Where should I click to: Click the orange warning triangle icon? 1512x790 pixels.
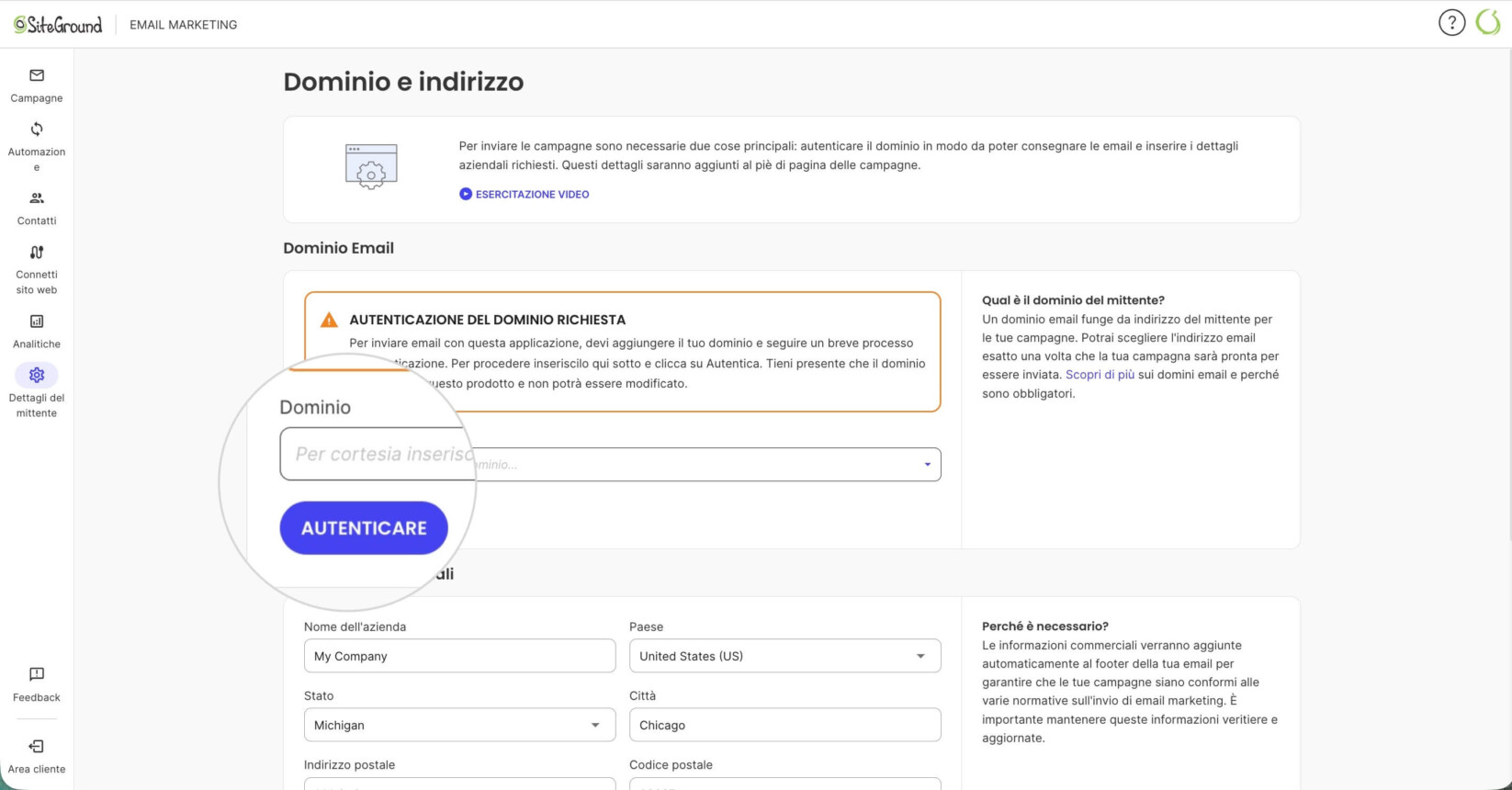(329, 320)
